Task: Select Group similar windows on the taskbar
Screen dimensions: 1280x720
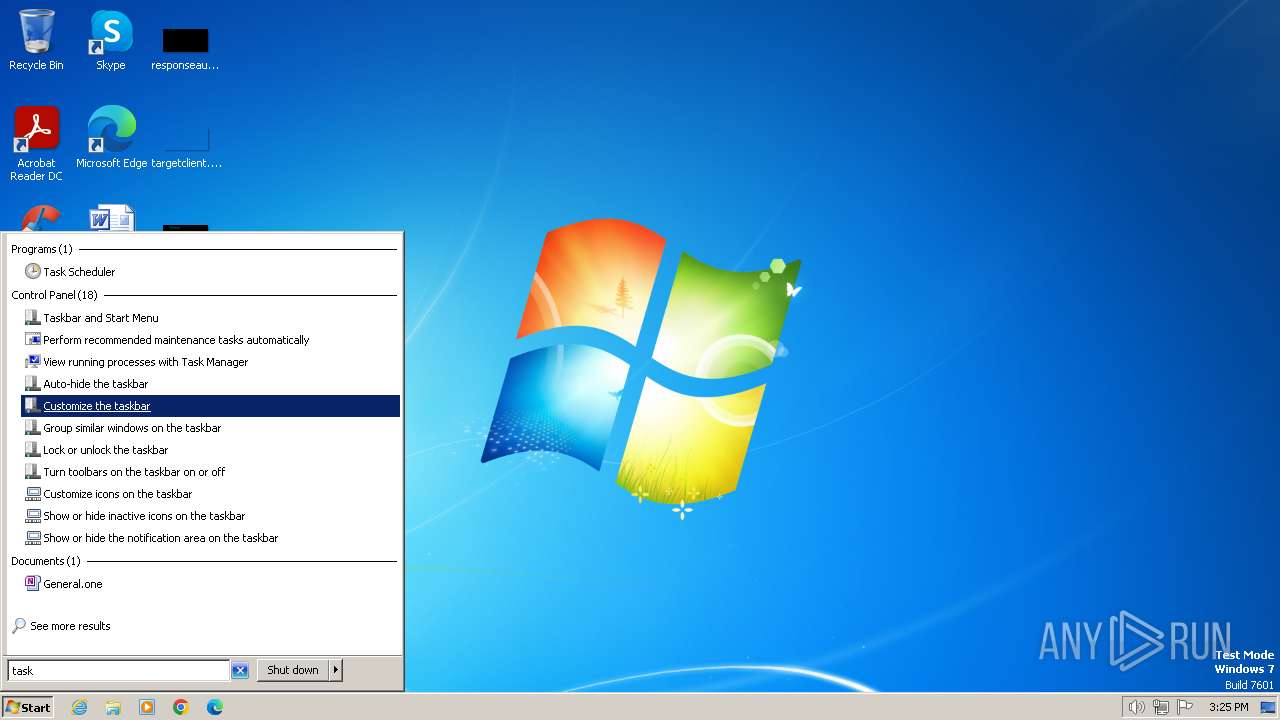Action: (x=210, y=428)
